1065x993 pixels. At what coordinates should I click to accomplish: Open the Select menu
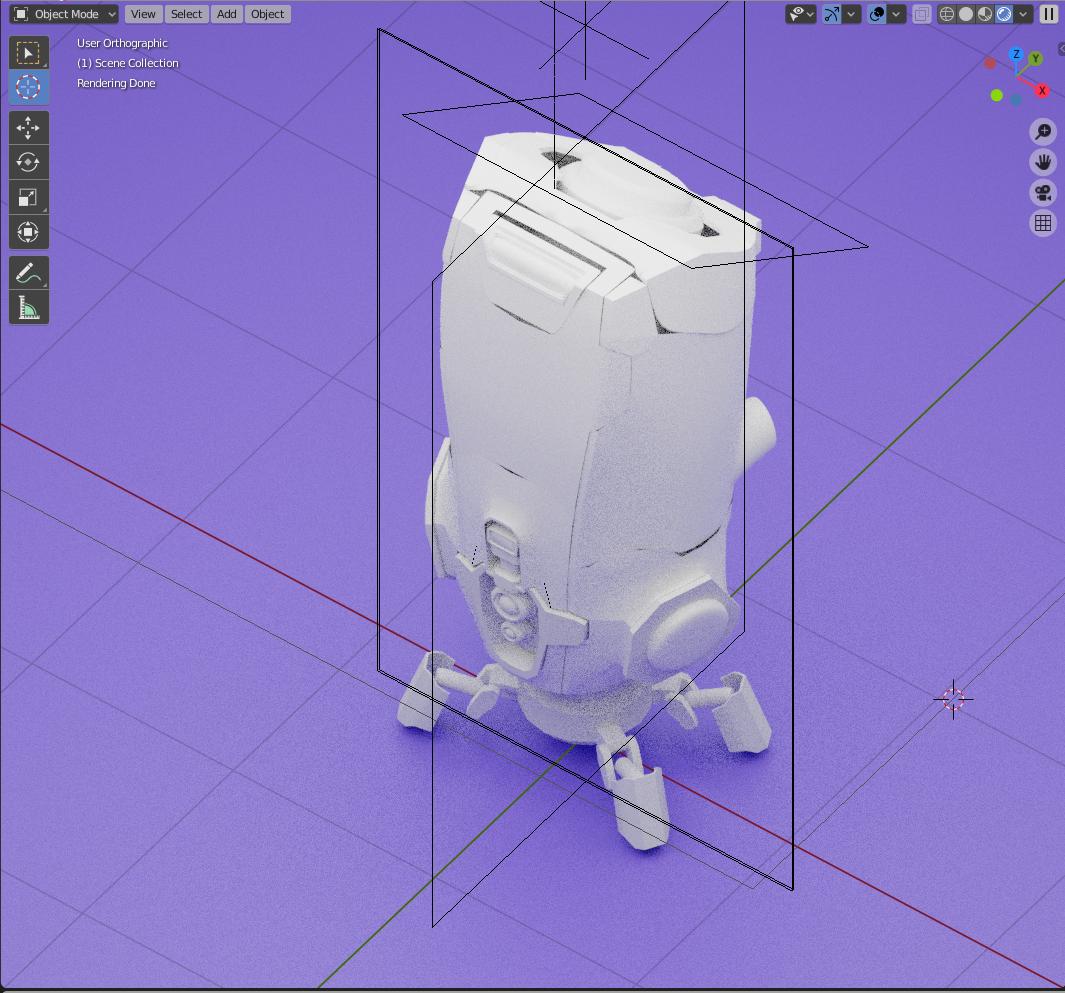(186, 14)
